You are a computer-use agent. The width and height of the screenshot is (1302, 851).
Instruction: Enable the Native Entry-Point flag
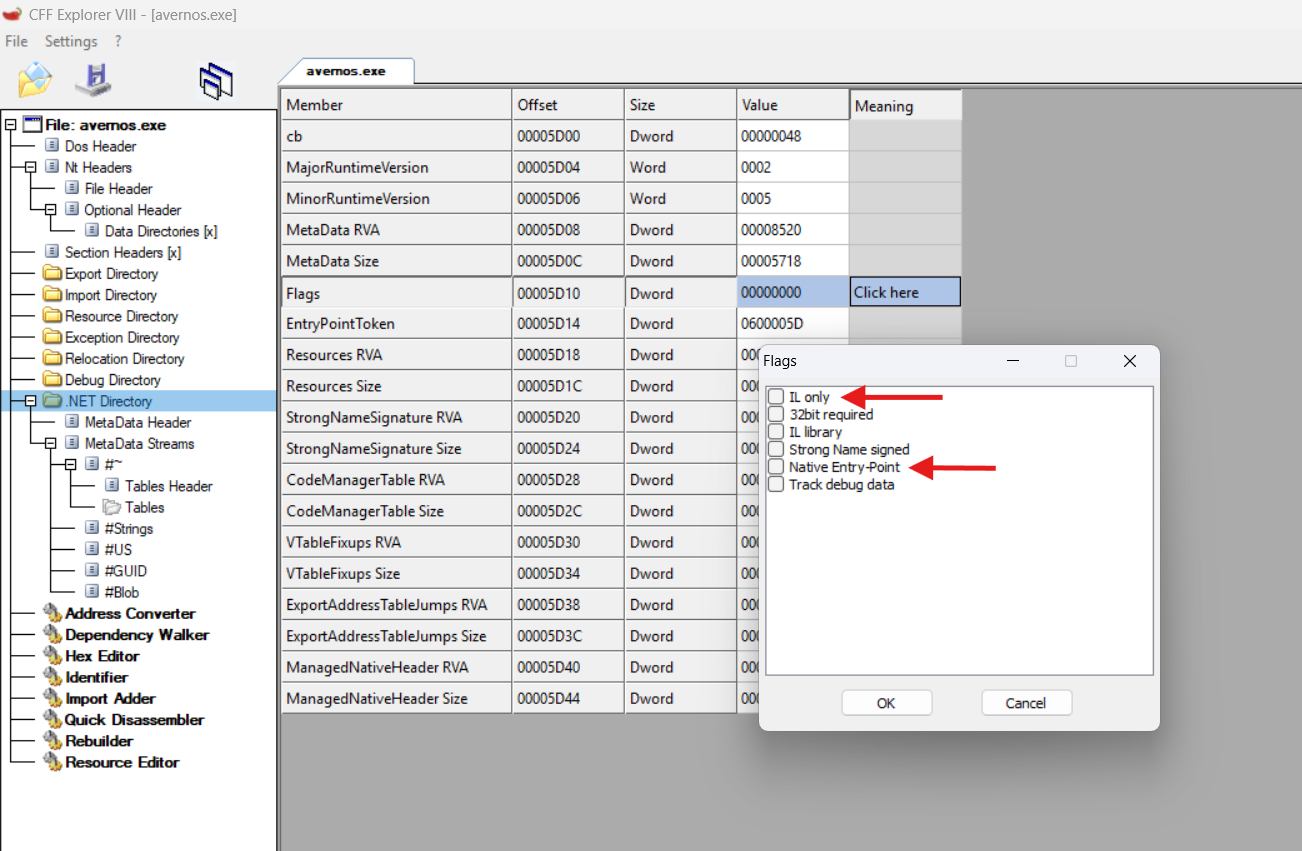(776, 467)
